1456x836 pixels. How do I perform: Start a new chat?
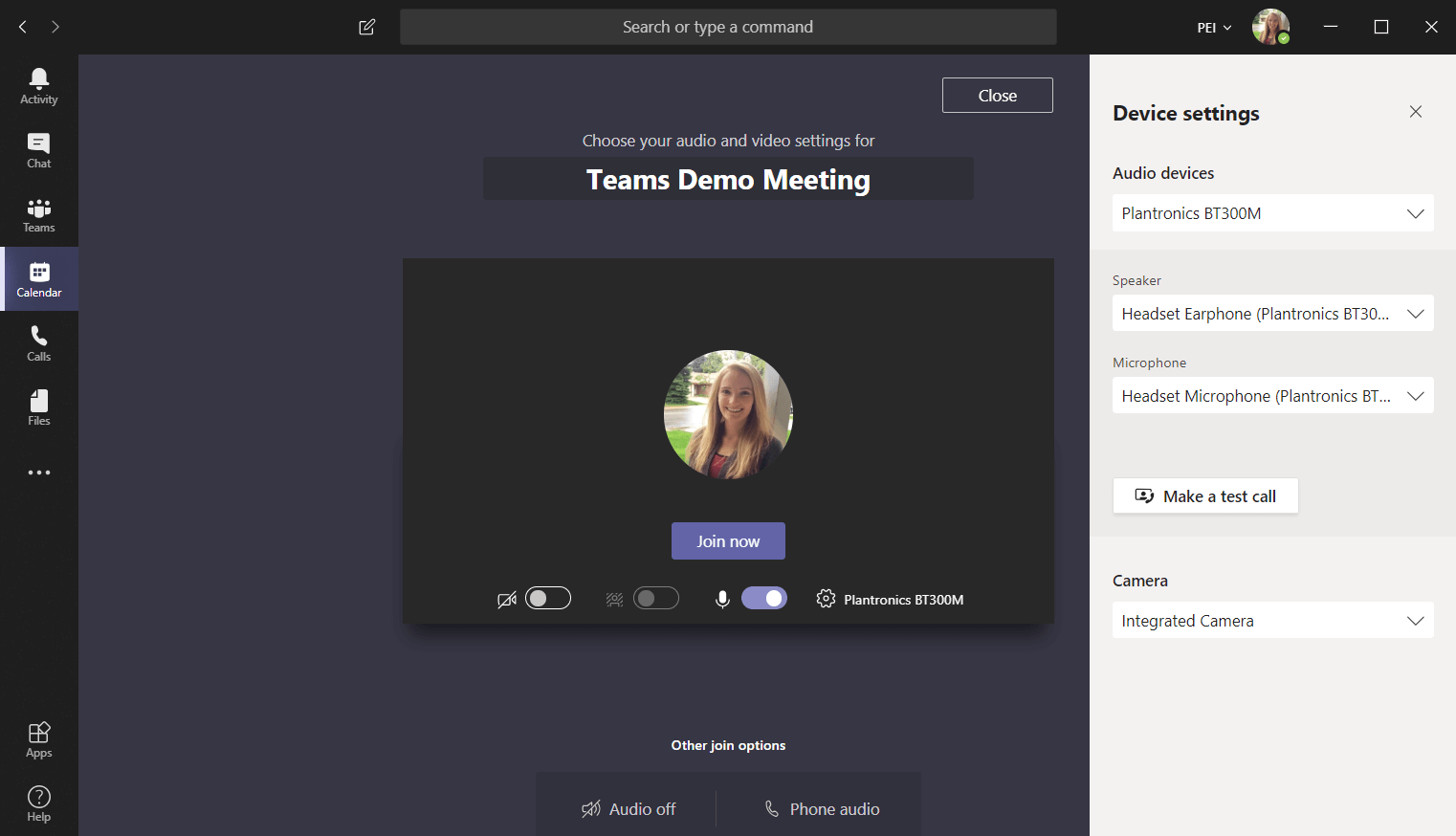pos(366,27)
